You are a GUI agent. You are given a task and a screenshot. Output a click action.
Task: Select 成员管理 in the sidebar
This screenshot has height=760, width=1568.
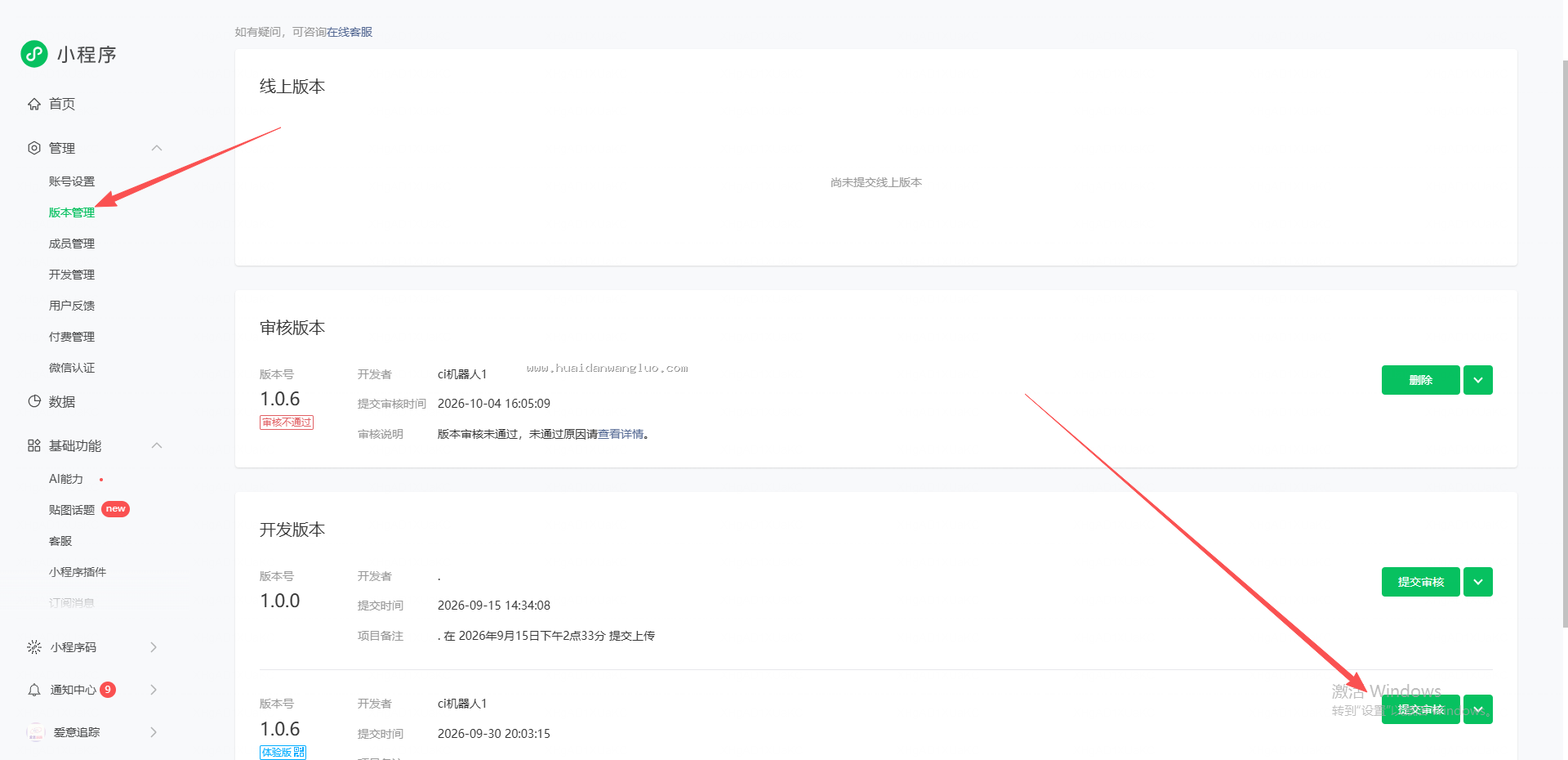point(72,244)
